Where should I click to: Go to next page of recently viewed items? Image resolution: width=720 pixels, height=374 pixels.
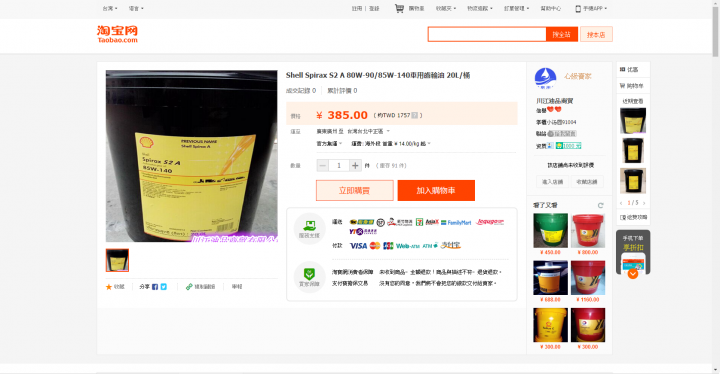coord(644,203)
